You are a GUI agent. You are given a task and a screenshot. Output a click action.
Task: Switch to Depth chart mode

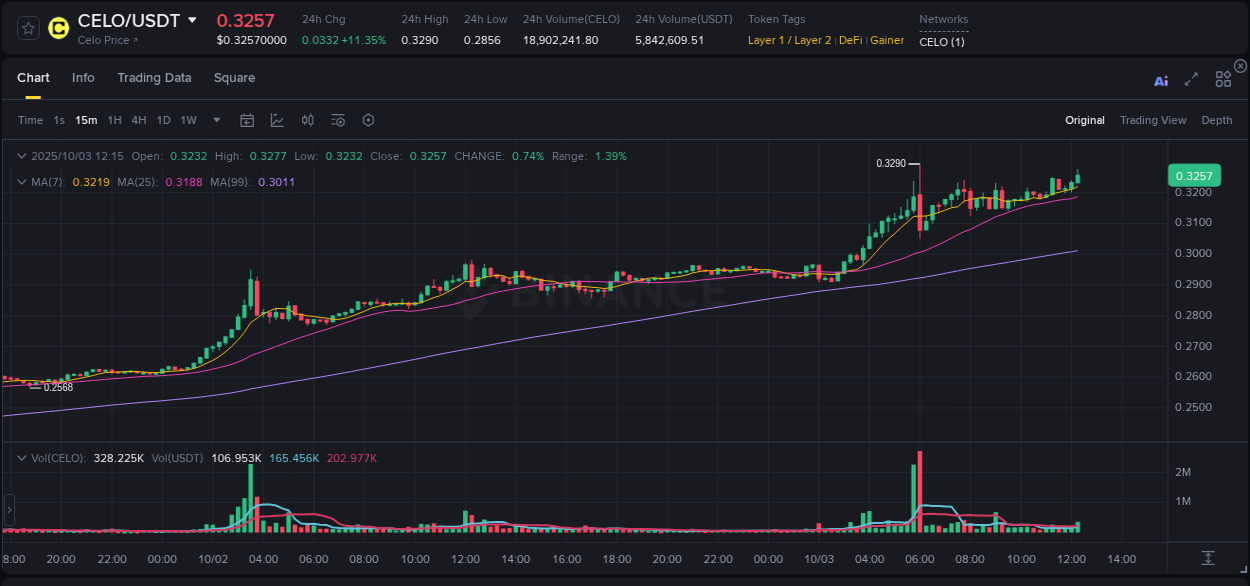click(x=1216, y=120)
